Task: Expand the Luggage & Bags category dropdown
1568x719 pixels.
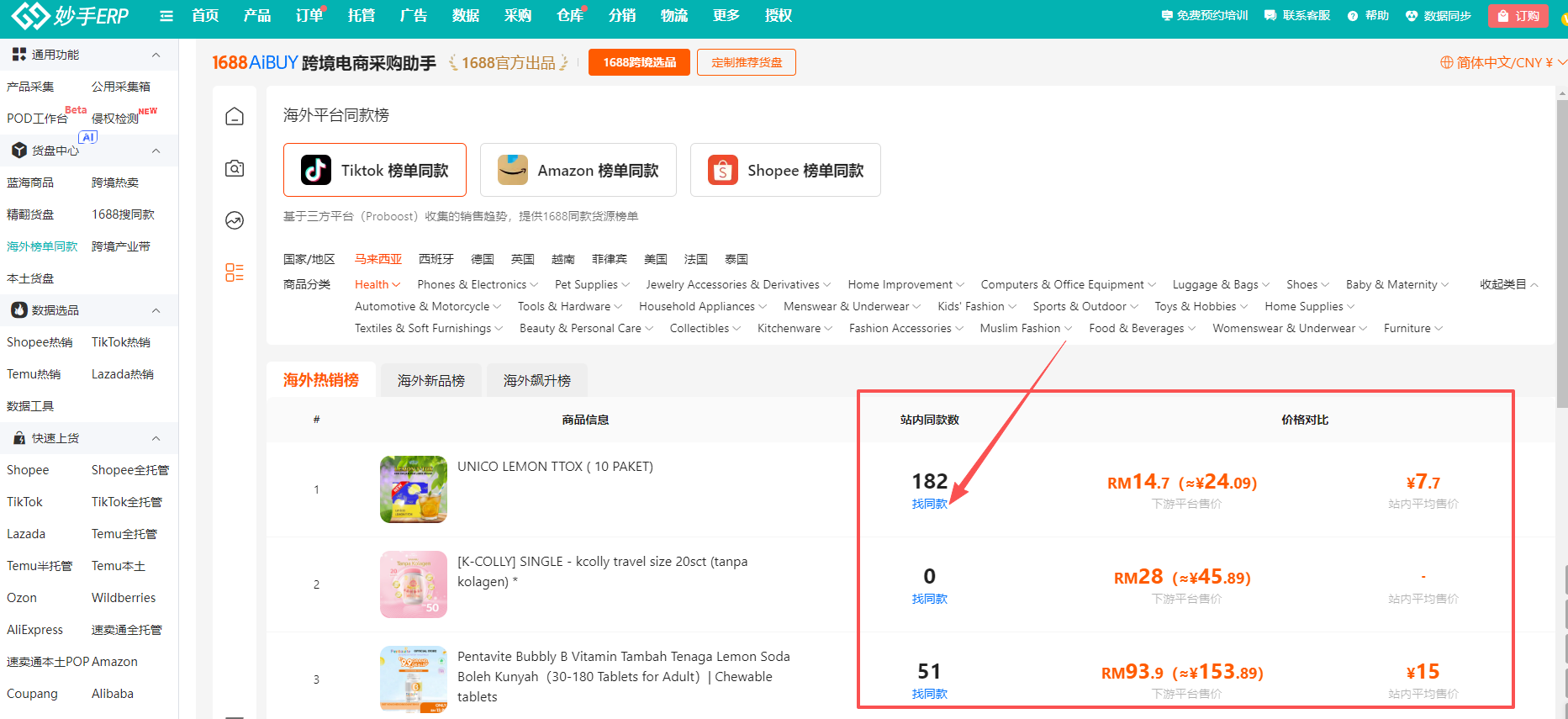Action: (x=1221, y=284)
